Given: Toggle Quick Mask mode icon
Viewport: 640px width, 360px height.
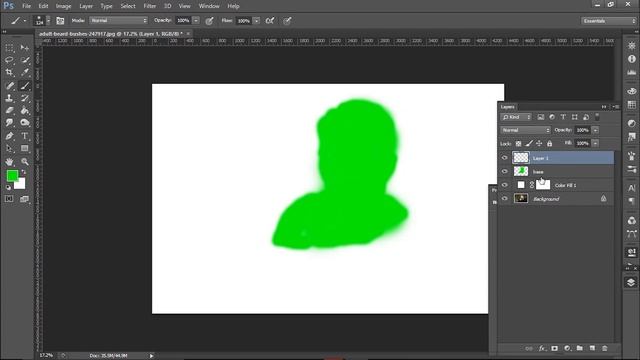Looking at the screenshot, I should (x=9, y=199).
